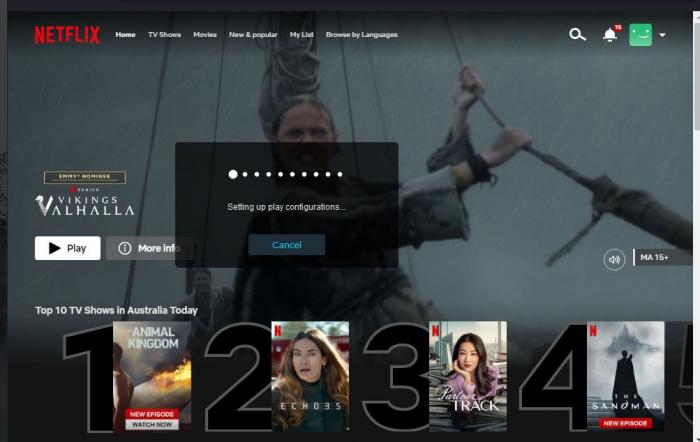Open My List page
Image resolution: width=700 pixels, height=442 pixels.
tap(302, 34)
